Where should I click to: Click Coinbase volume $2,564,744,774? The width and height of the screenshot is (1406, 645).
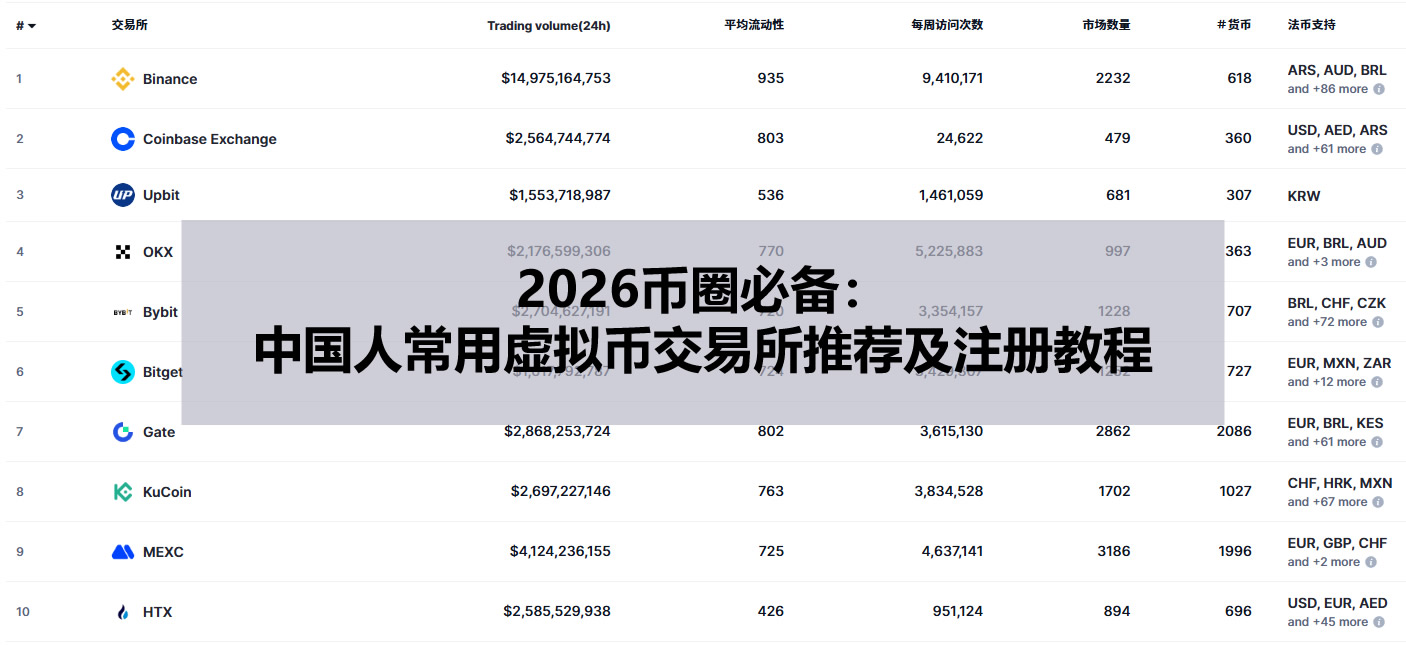[558, 138]
